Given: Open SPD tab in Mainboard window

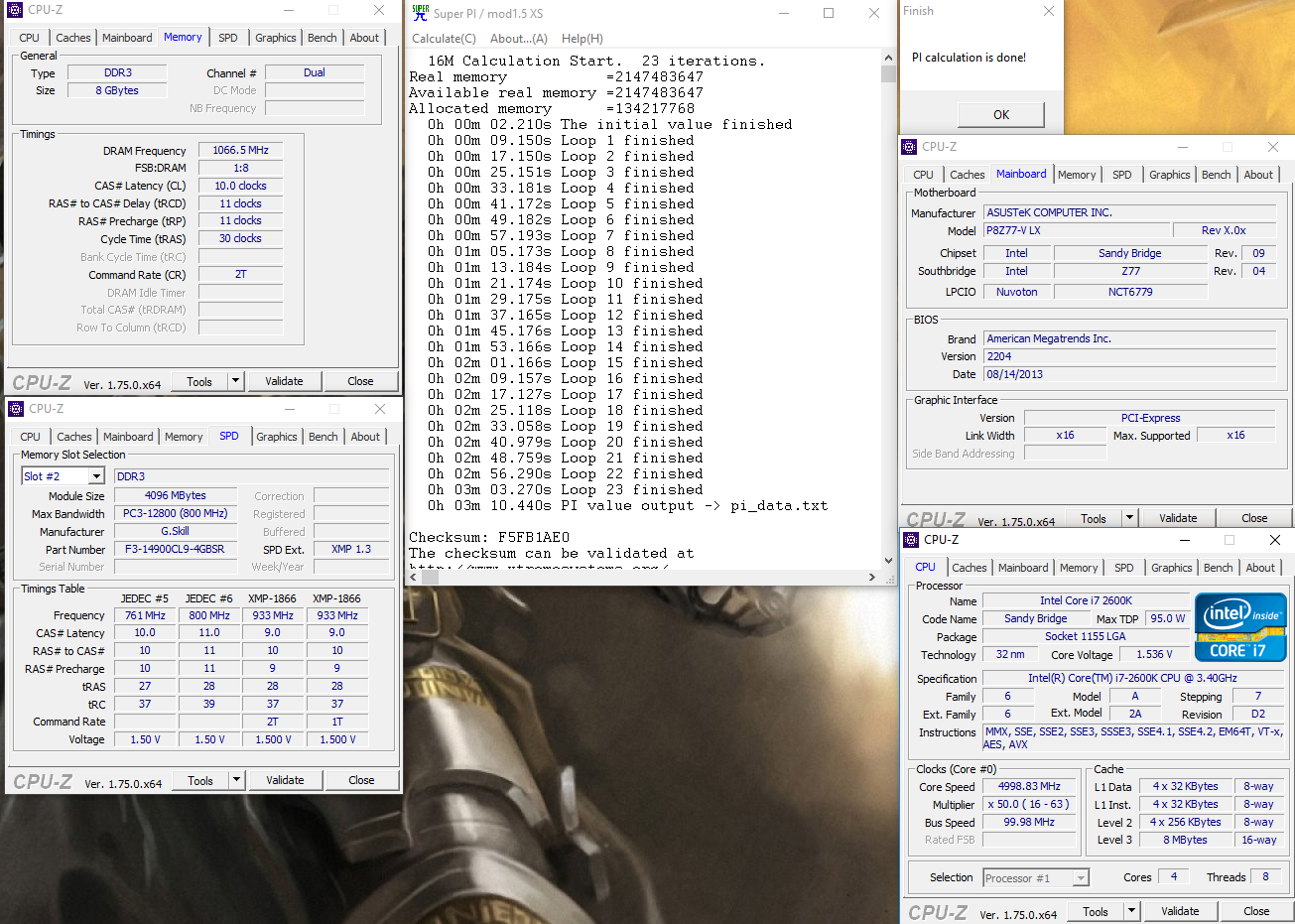Looking at the screenshot, I should (x=1122, y=175).
